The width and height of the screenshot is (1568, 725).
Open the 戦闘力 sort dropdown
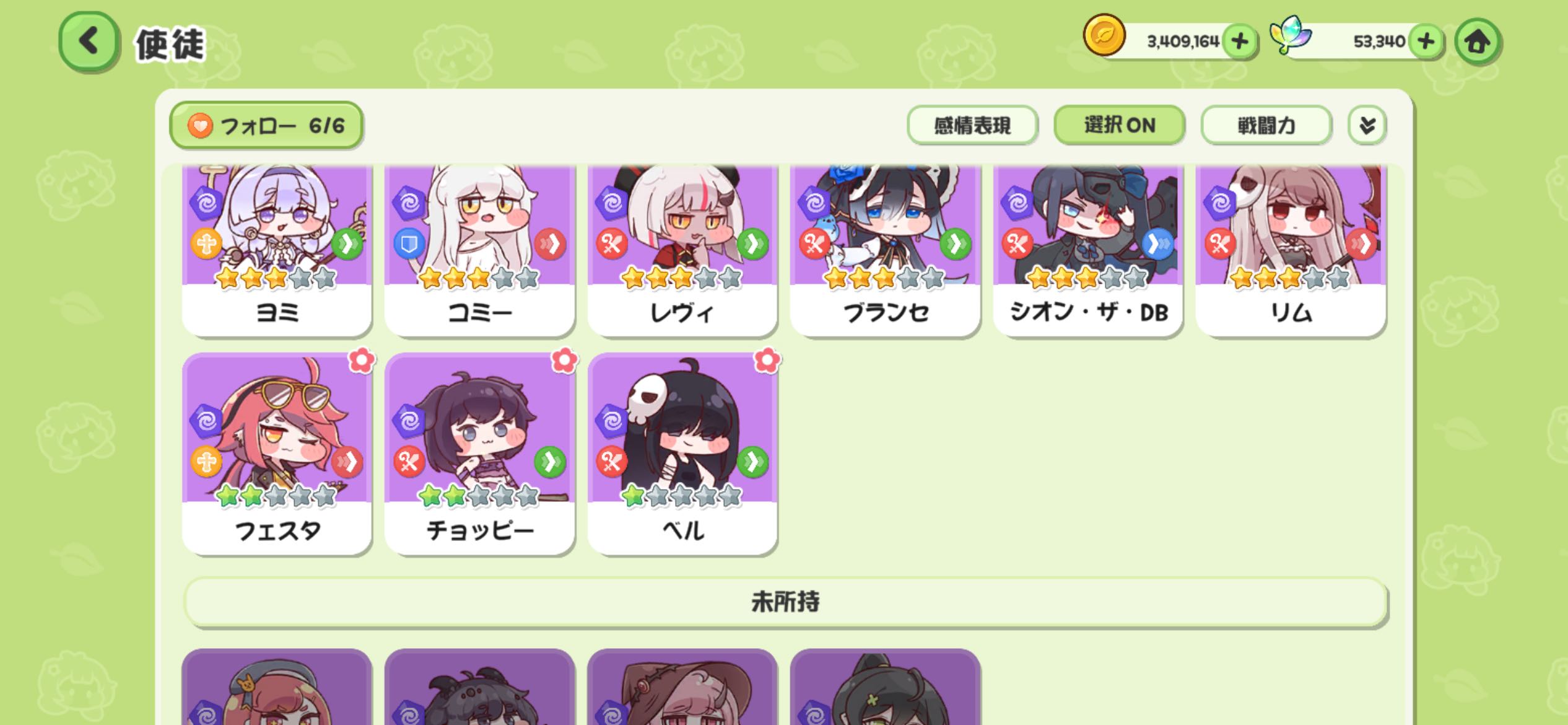(x=1266, y=125)
